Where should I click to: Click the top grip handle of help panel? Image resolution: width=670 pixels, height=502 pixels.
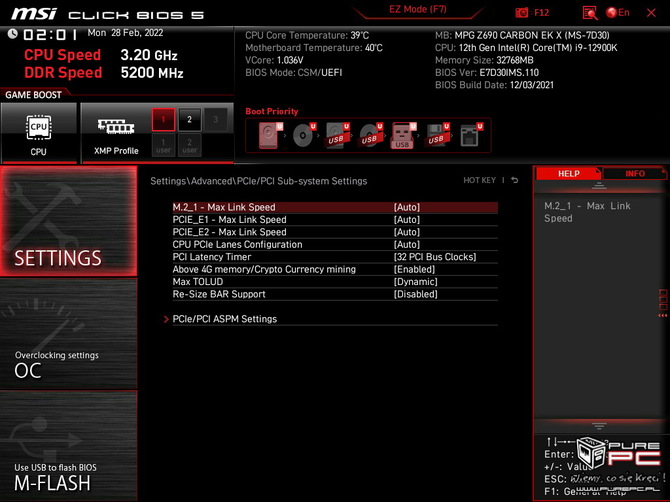pyautogui.click(x=599, y=186)
